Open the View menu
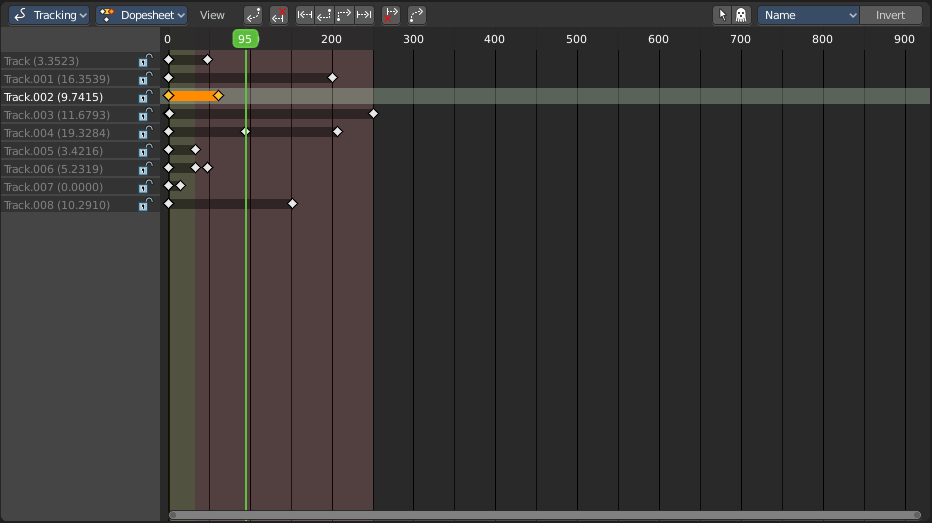This screenshot has height=523, width=932. tap(212, 15)
